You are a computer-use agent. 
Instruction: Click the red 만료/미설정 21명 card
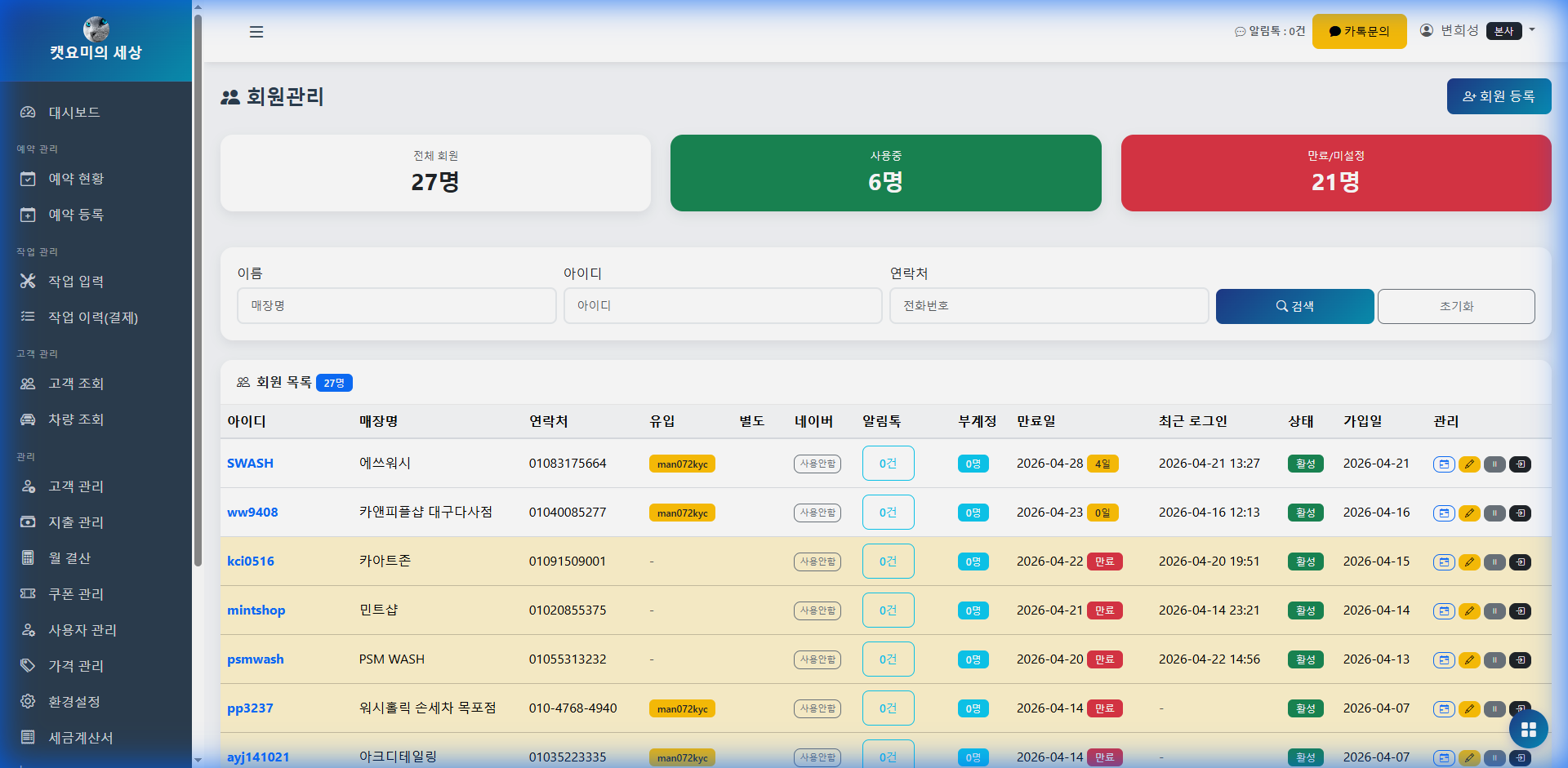(1336, 173)
